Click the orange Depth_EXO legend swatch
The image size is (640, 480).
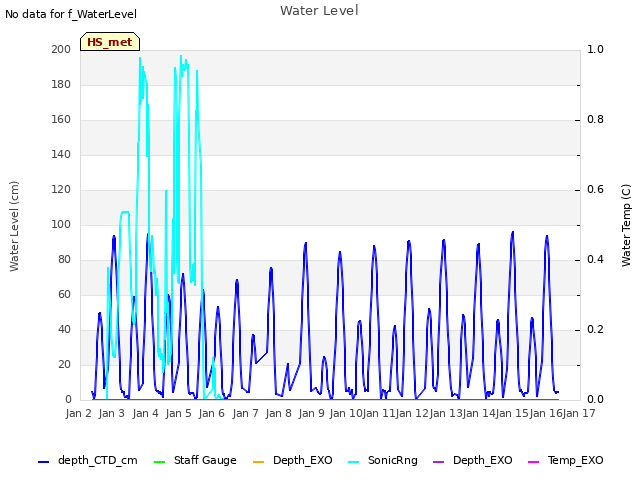pyautogui.click(x=258, y=462)
